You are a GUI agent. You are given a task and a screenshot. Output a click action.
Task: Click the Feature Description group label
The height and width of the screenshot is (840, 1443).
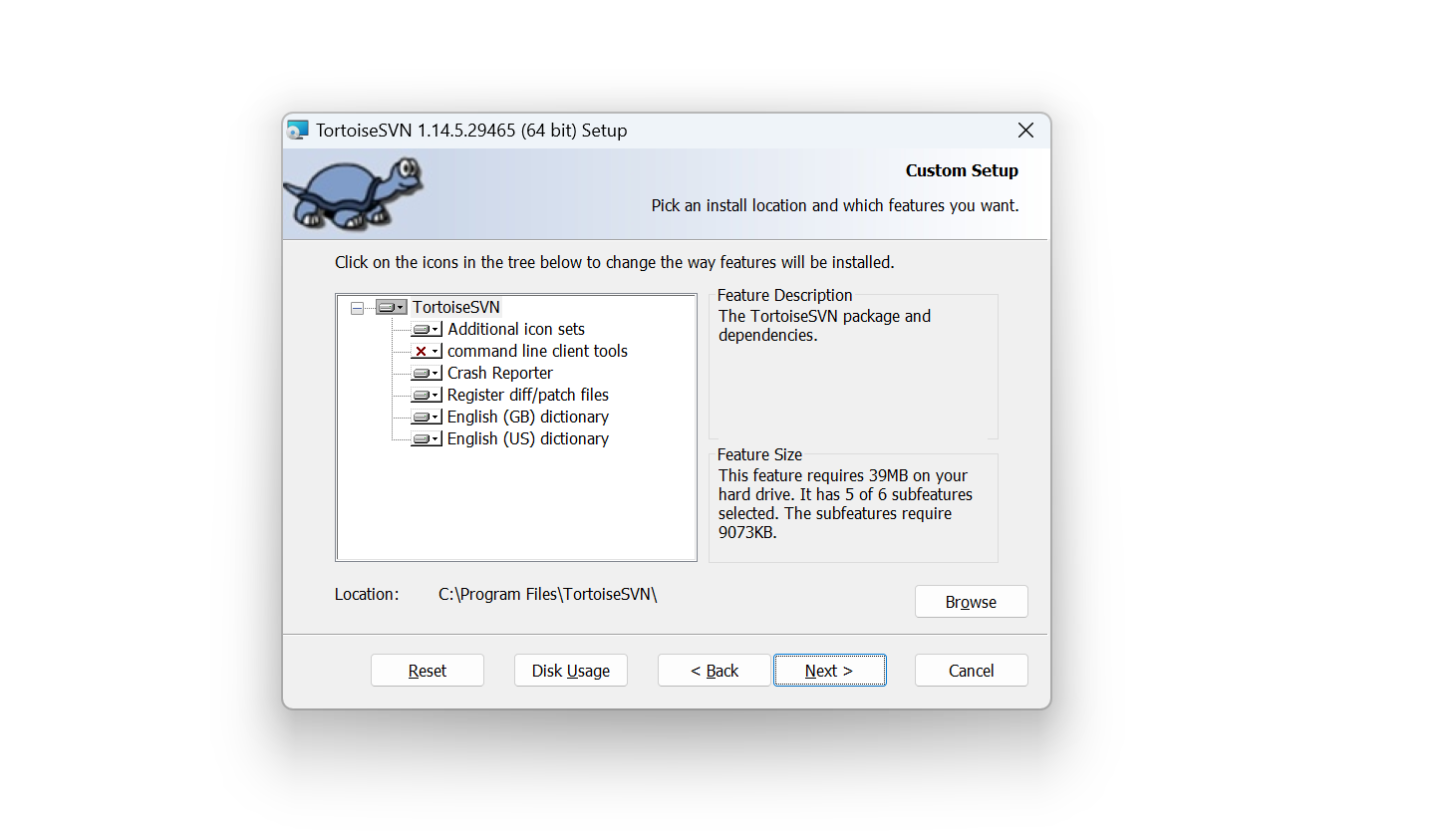[784, 295]
